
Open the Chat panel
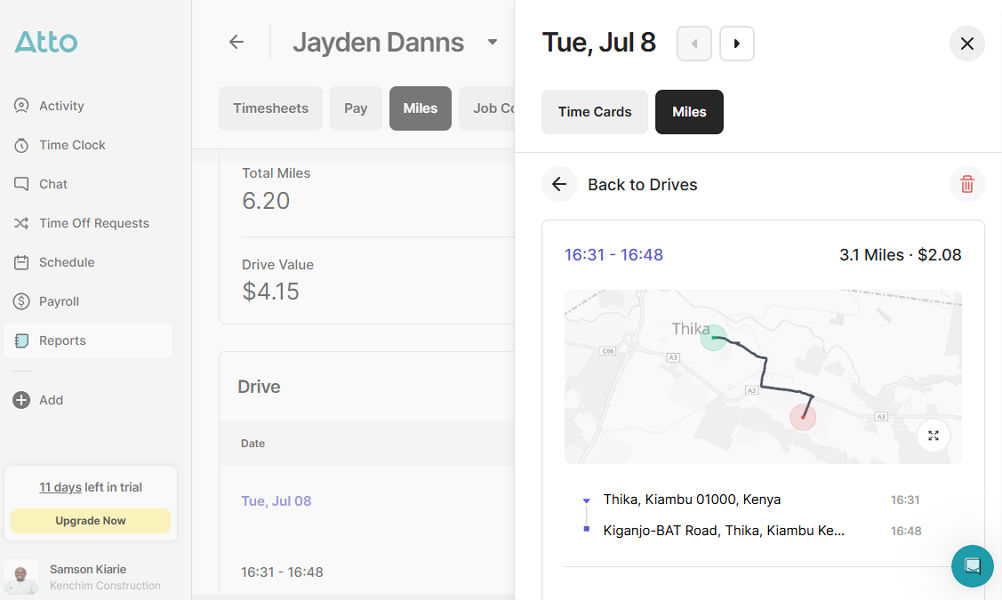click(x=54, y=183)
